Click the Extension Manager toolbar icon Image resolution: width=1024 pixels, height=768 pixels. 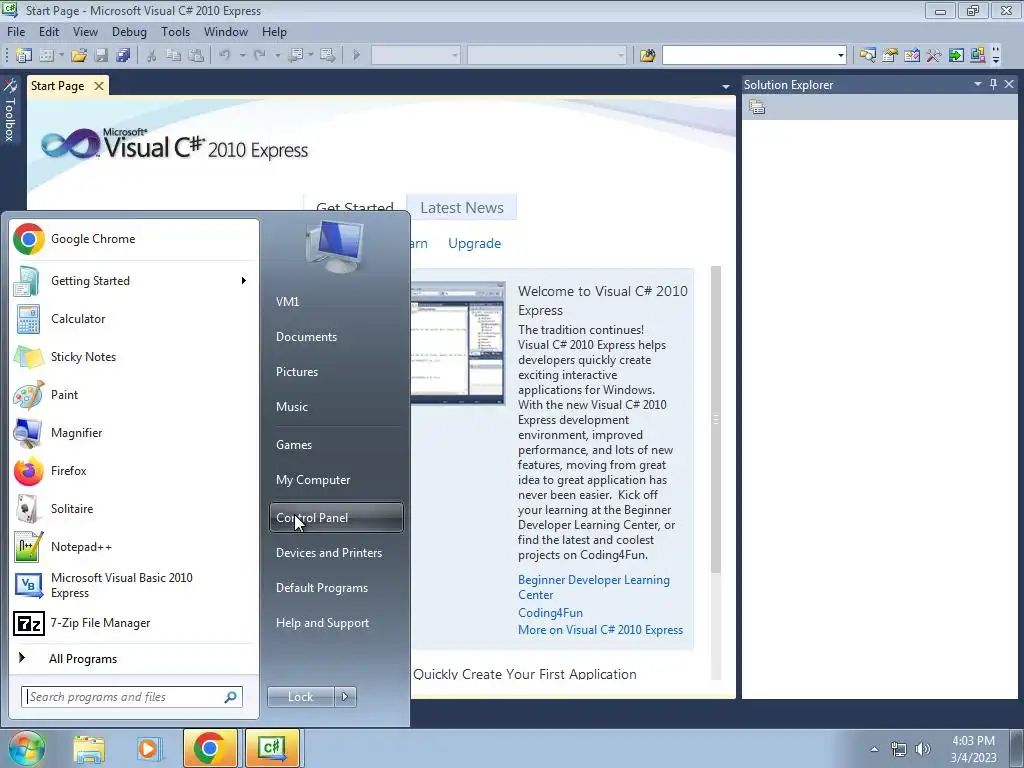pos(978,56)
